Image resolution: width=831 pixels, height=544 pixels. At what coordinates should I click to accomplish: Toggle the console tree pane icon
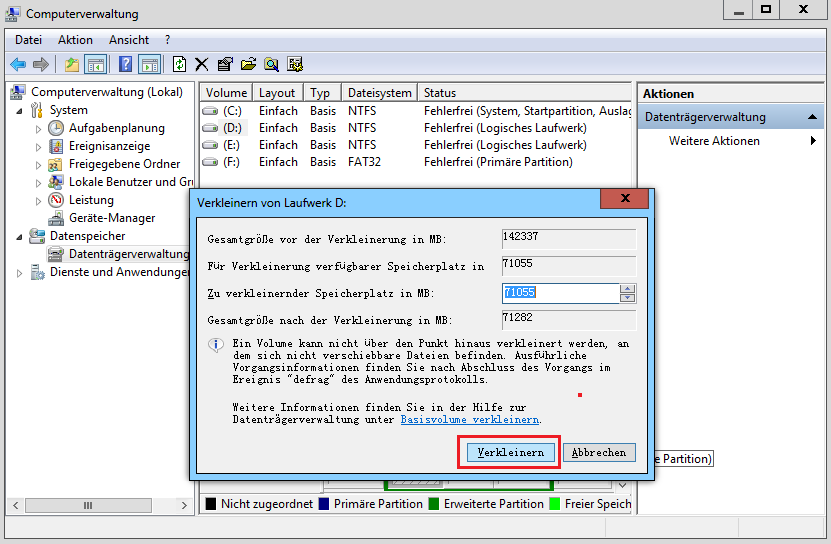(x=96, y=65)
